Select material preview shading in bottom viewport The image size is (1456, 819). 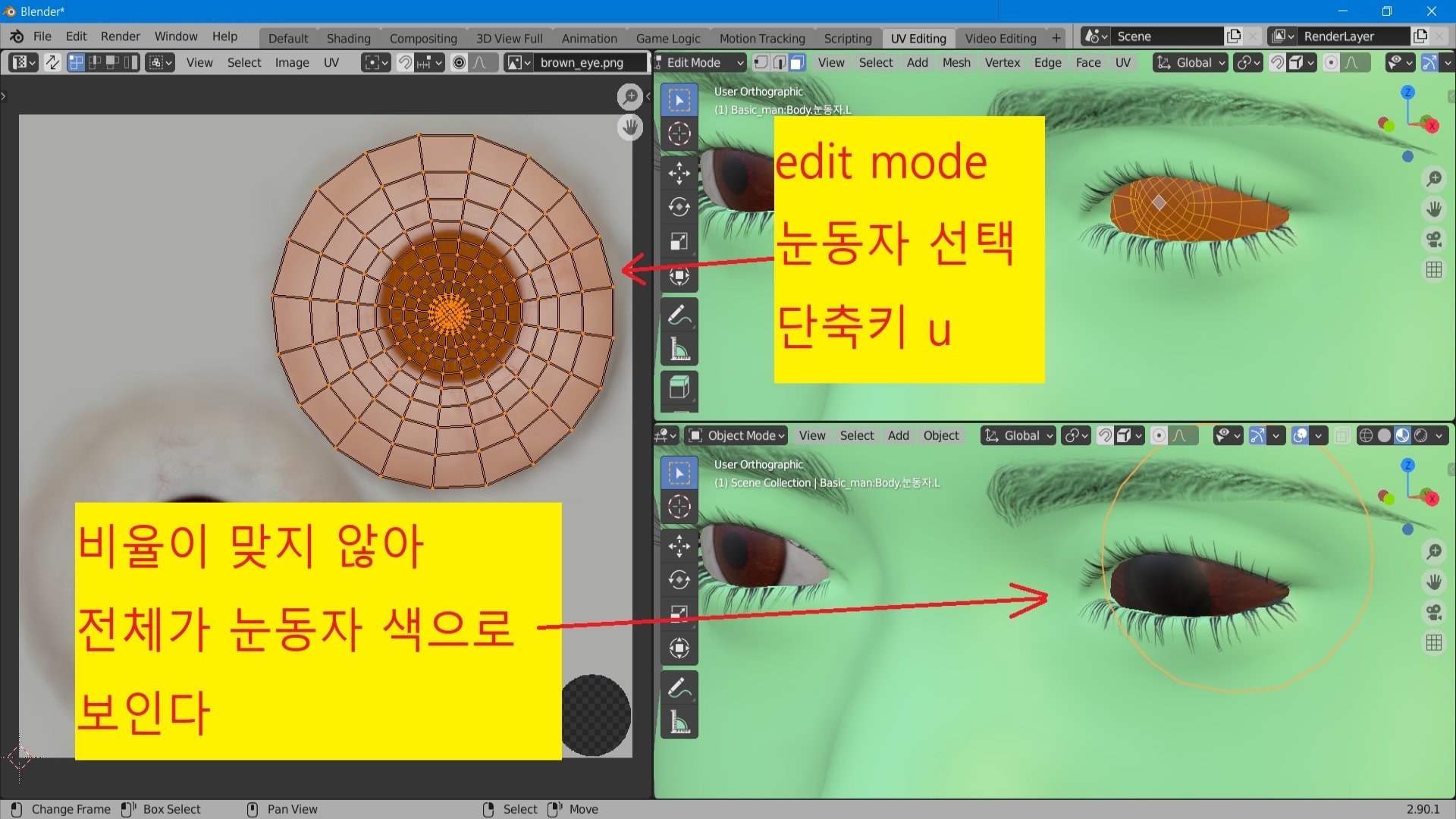pyautogui.click(x=1402, y=435)
